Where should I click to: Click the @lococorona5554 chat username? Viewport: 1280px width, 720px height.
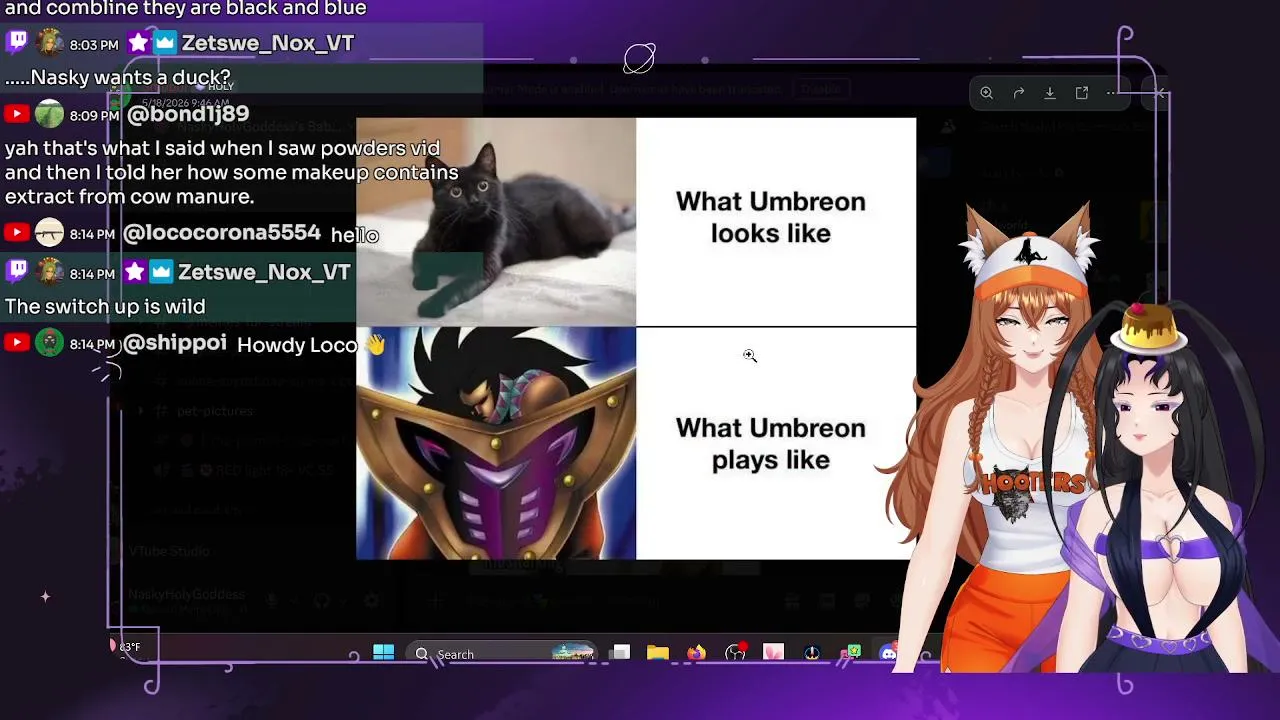click(221, 233)
